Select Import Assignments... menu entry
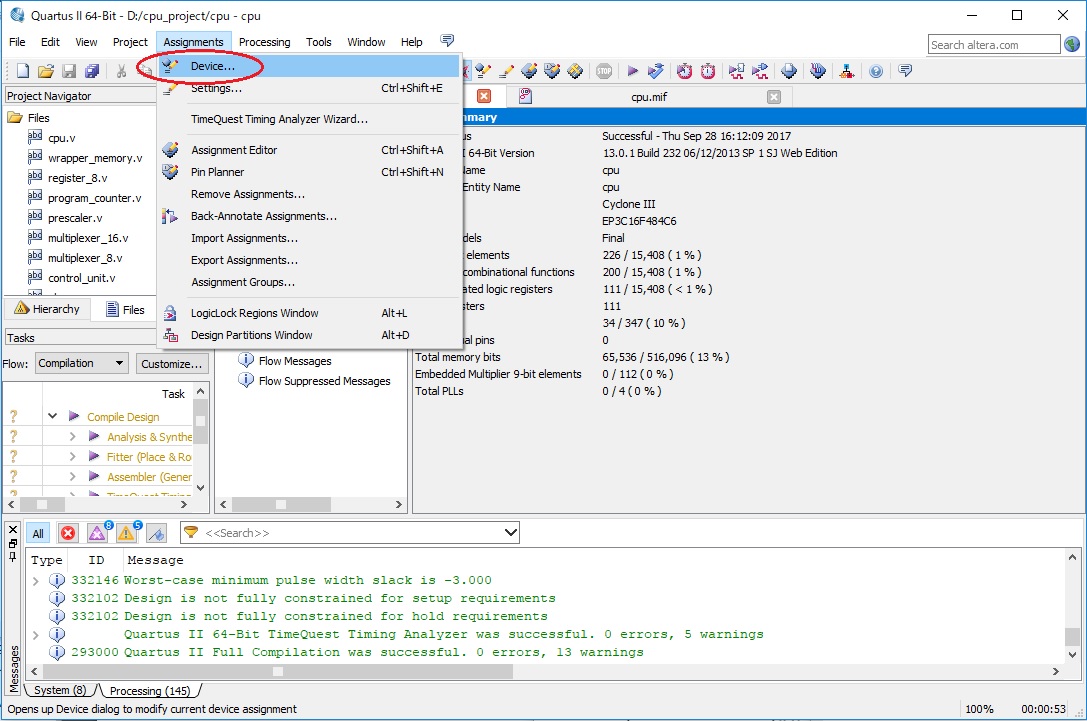 [309, 238]
